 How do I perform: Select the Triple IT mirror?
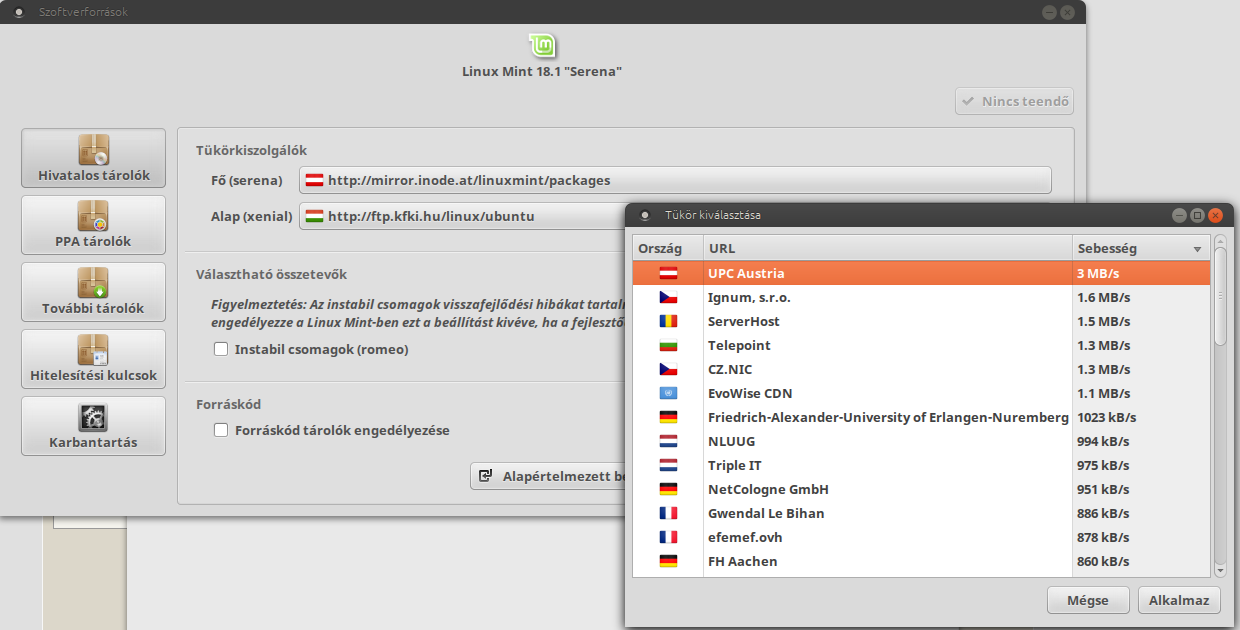pos(921,465)
